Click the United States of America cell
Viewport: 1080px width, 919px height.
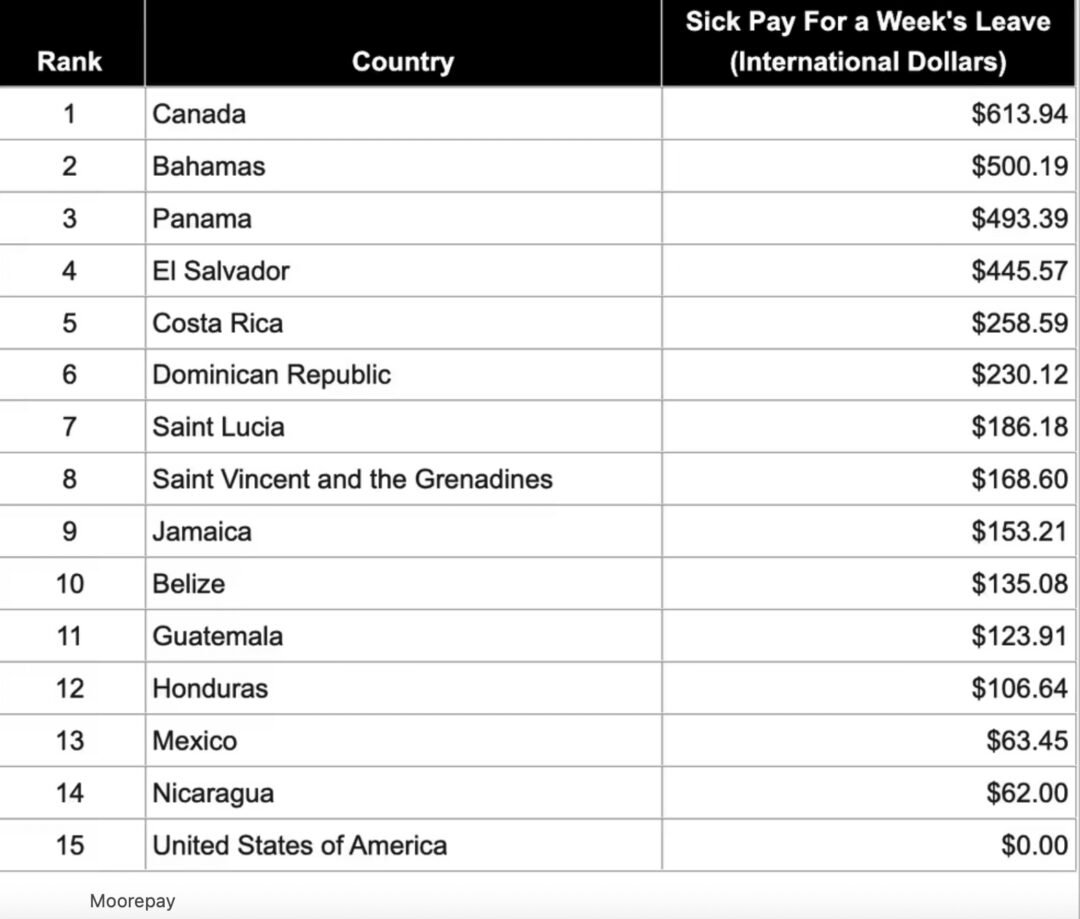[x=299, y=845]
